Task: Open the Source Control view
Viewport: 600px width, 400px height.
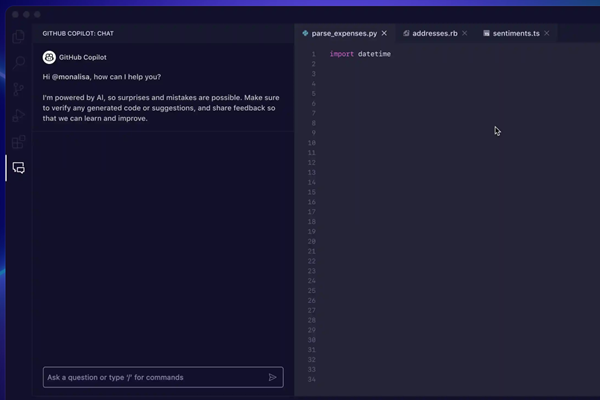Action: click(x=18, y=89)
